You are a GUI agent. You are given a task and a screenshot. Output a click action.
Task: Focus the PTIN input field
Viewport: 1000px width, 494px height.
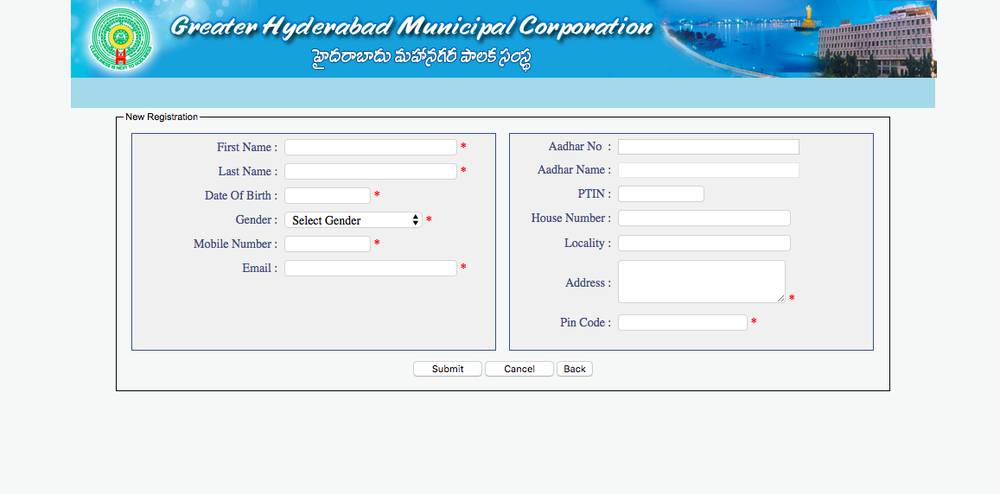(x=661, y=194)
